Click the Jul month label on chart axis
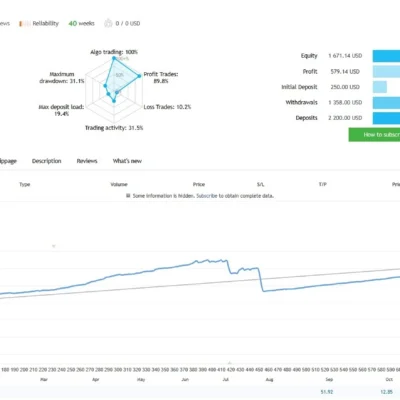Image resolution: width=400 pixels, height=400 pixels. pyautogui.click(x=226, y=380)
